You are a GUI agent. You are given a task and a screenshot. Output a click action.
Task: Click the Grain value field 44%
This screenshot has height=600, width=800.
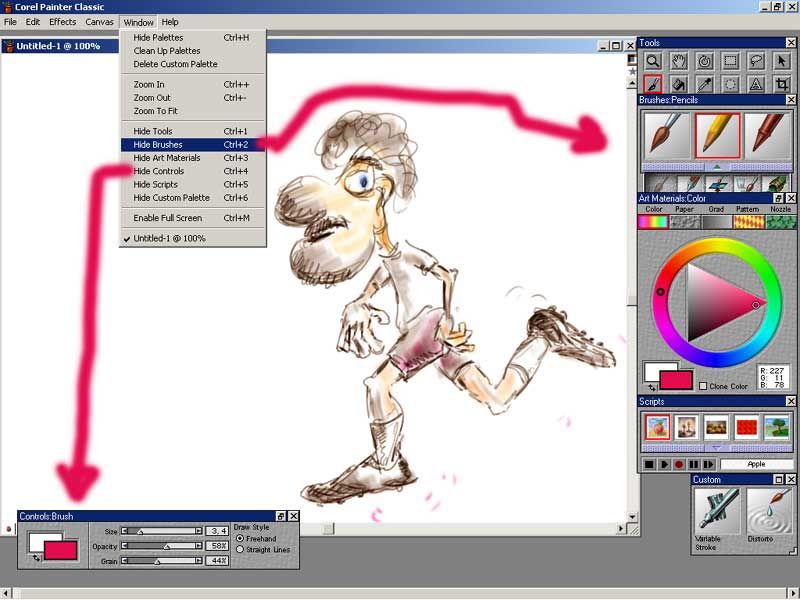(x=217, y=561)
